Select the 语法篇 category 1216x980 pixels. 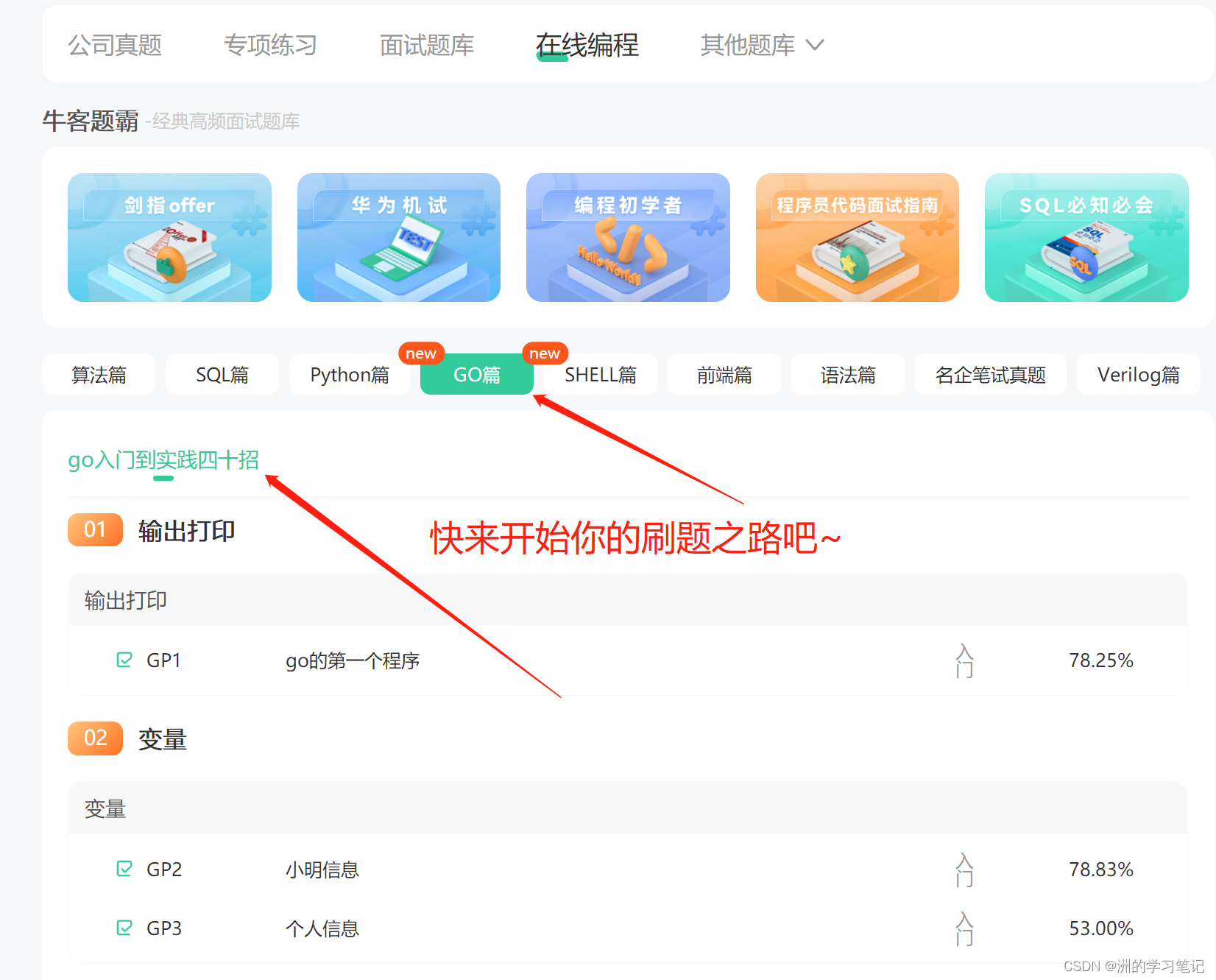tap(848, 375)
